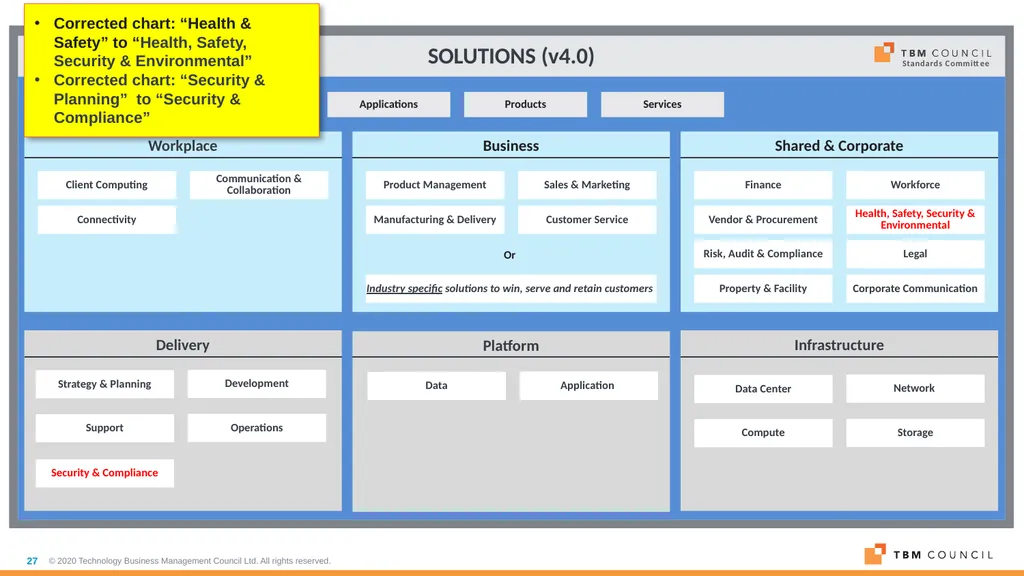Select Communication & Collaboration box

click(x=259, y=185)
